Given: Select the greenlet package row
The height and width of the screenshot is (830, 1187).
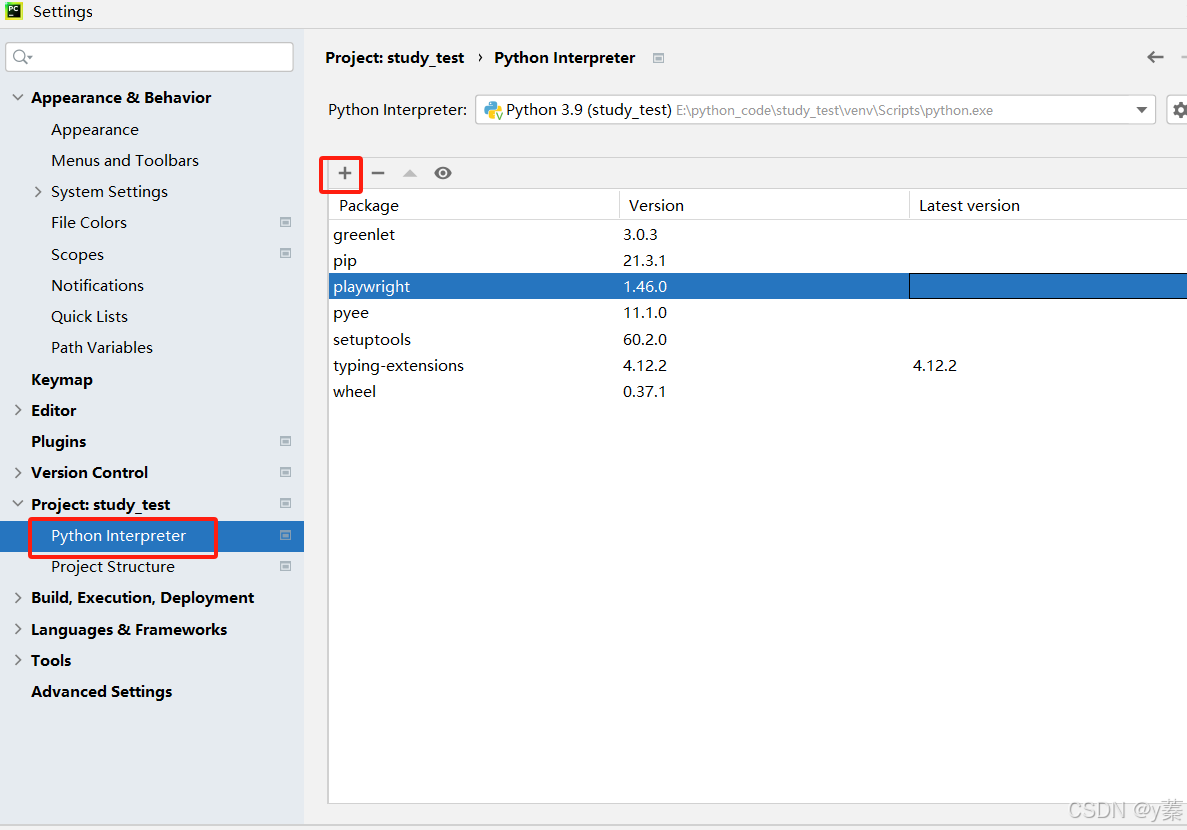Looking at the screenshot, I should [758, 235].
